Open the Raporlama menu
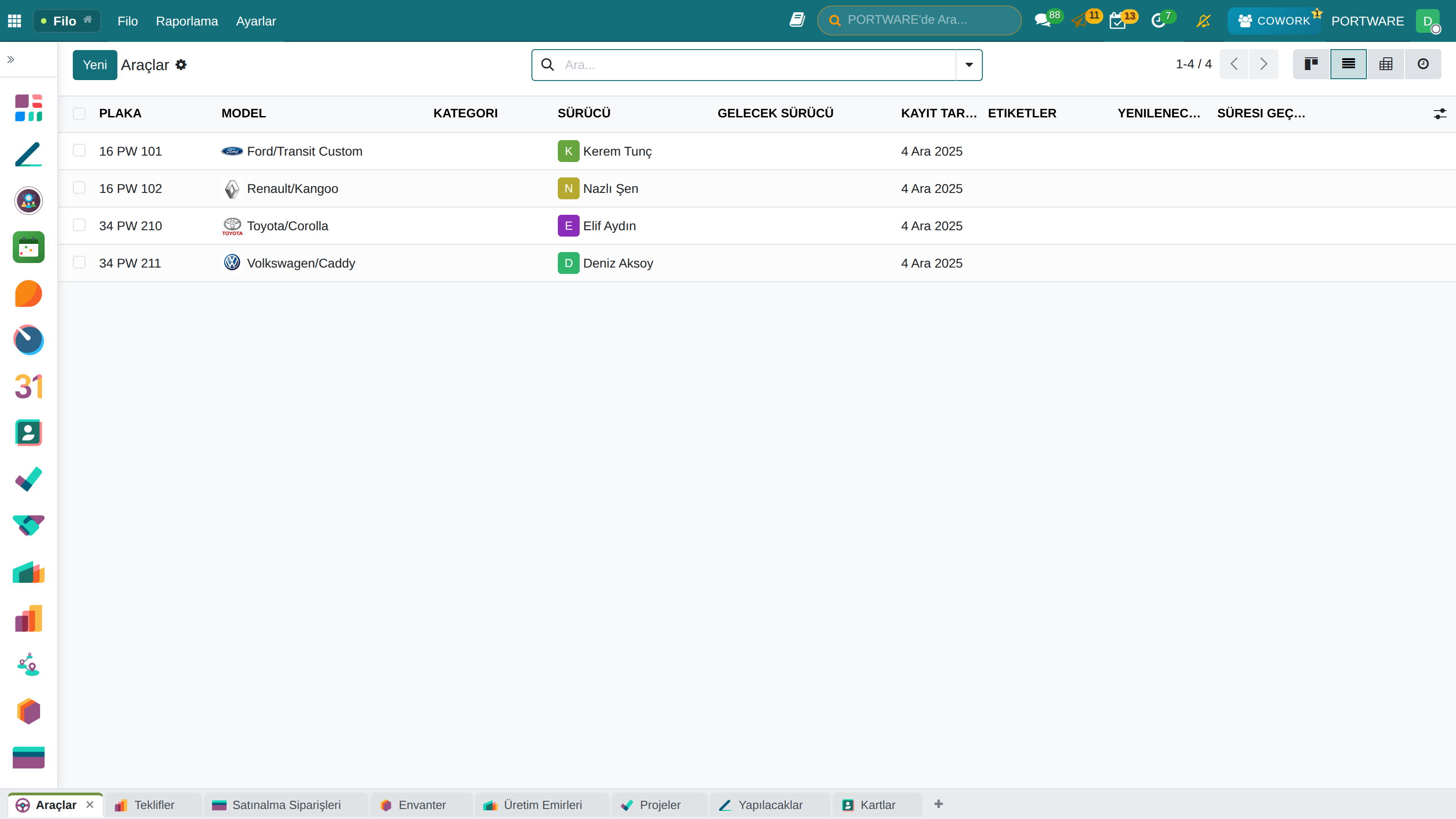This screenshot has width=1456, height=819. click(x=187, y=21)
